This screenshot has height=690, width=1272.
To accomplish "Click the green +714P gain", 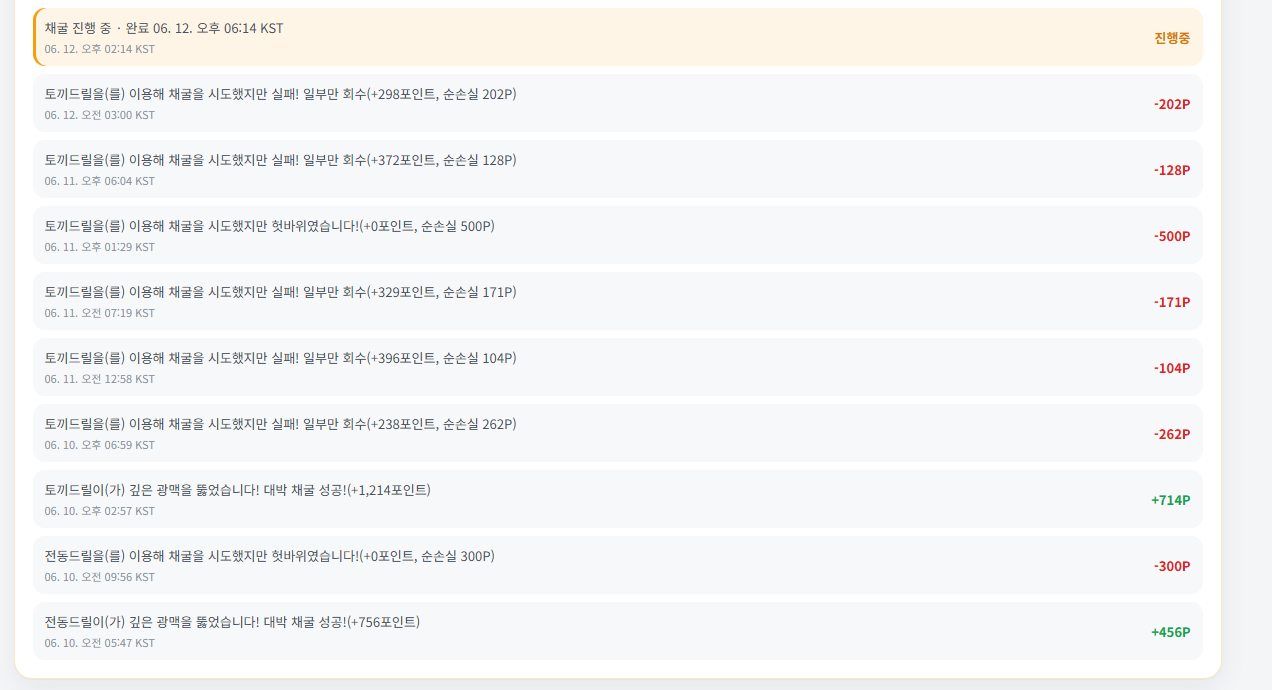I will (x=1171, y=500).
